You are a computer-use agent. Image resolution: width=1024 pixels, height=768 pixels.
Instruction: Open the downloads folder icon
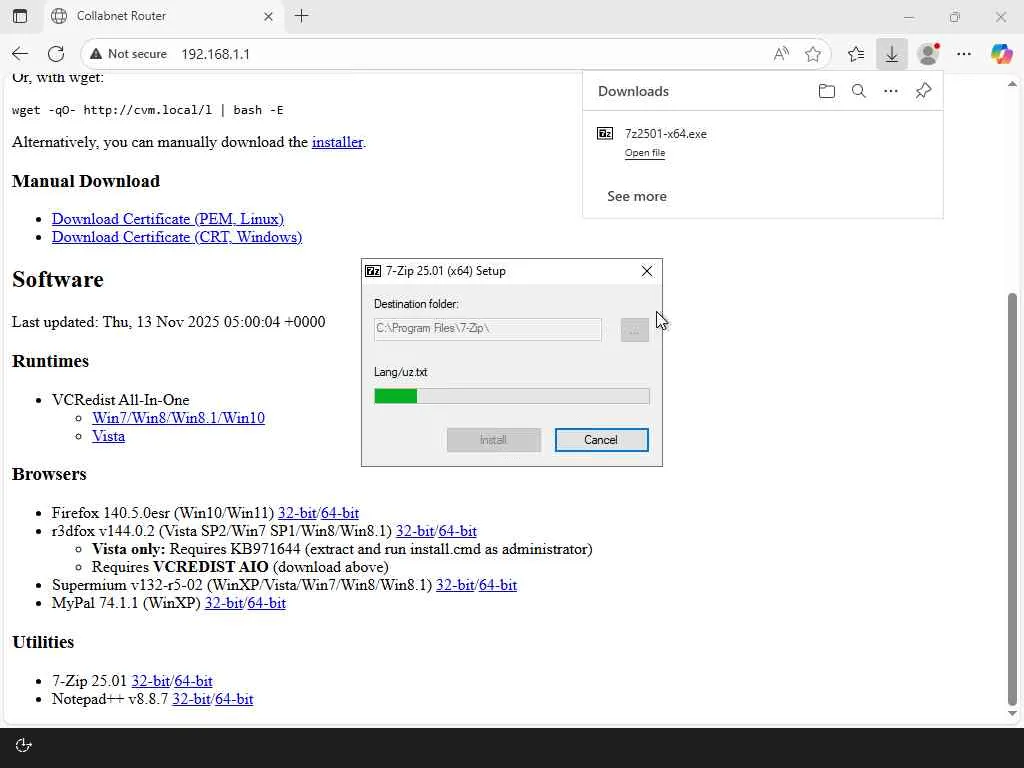tap(827, 91)
